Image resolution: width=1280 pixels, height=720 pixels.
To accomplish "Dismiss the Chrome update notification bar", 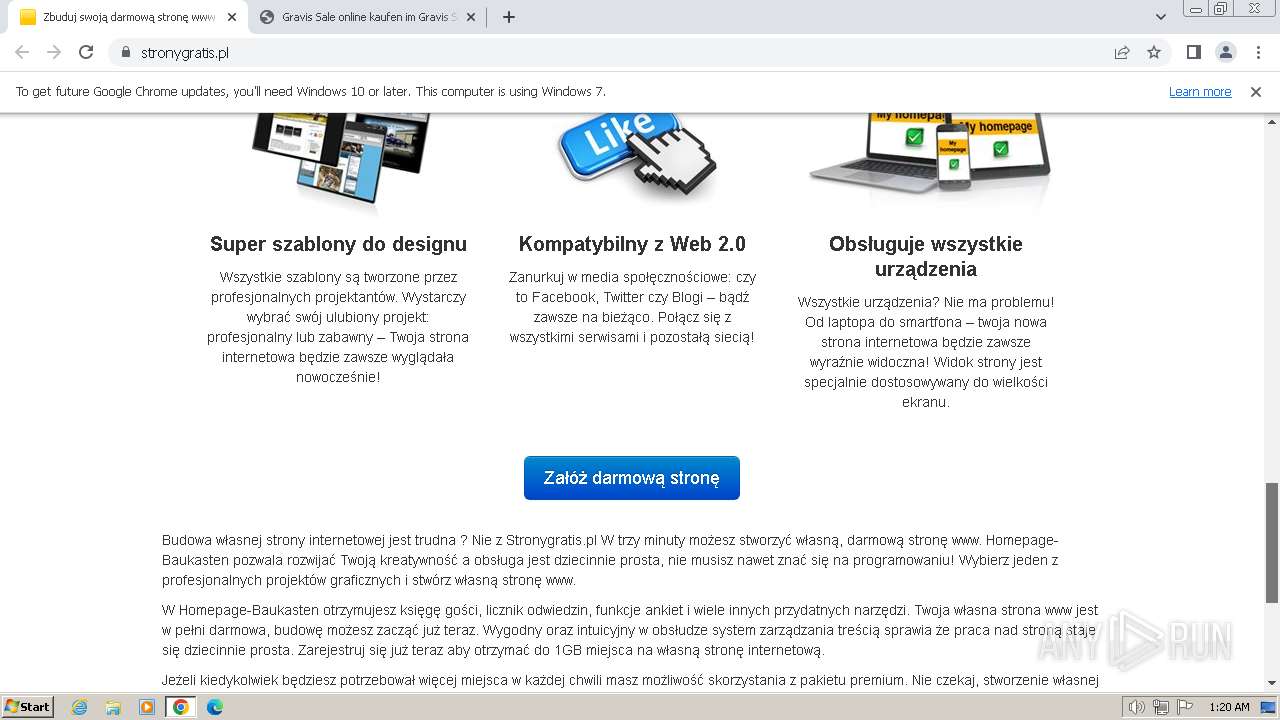I will (x=1256, y=92).
